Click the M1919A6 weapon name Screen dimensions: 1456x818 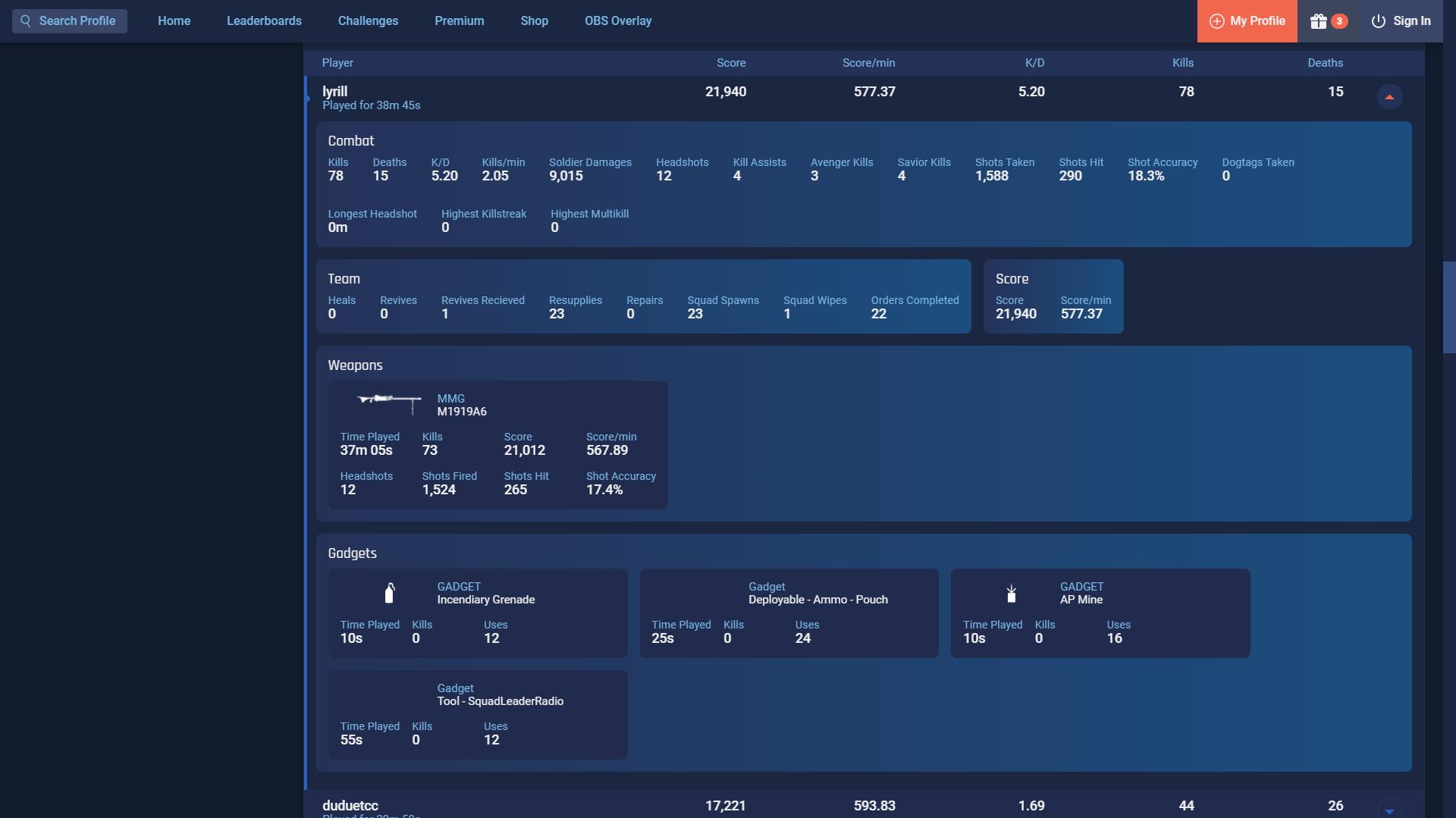coord(462,412)
